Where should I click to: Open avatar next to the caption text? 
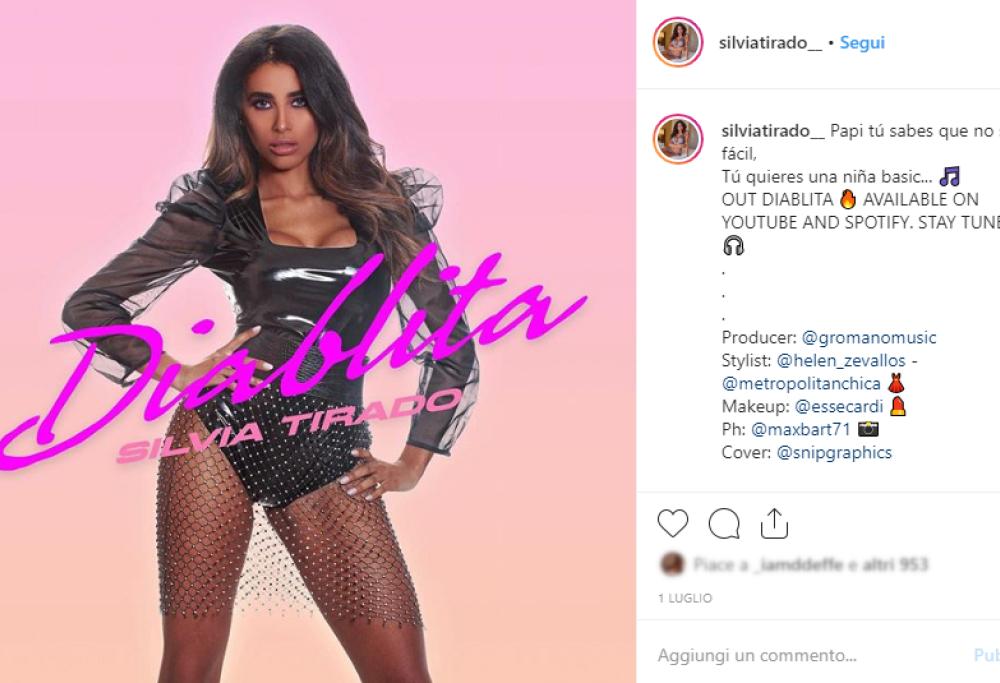(x=678, y=139)
